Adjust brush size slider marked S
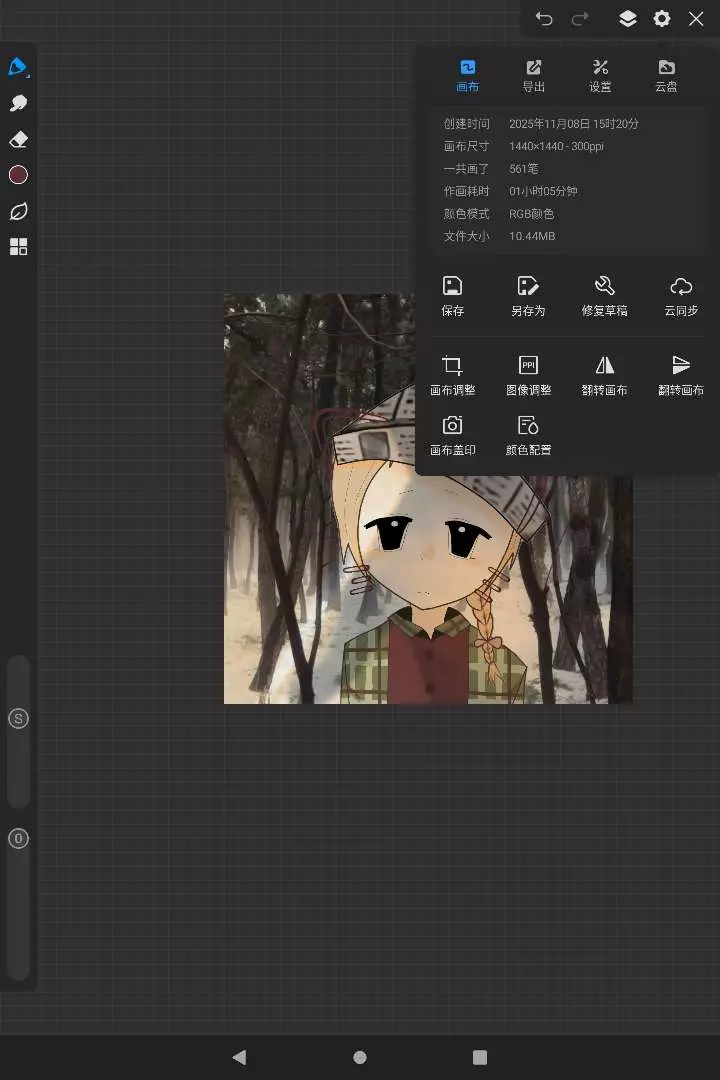Screen dimensions: 720x1080 coord(18,718)
